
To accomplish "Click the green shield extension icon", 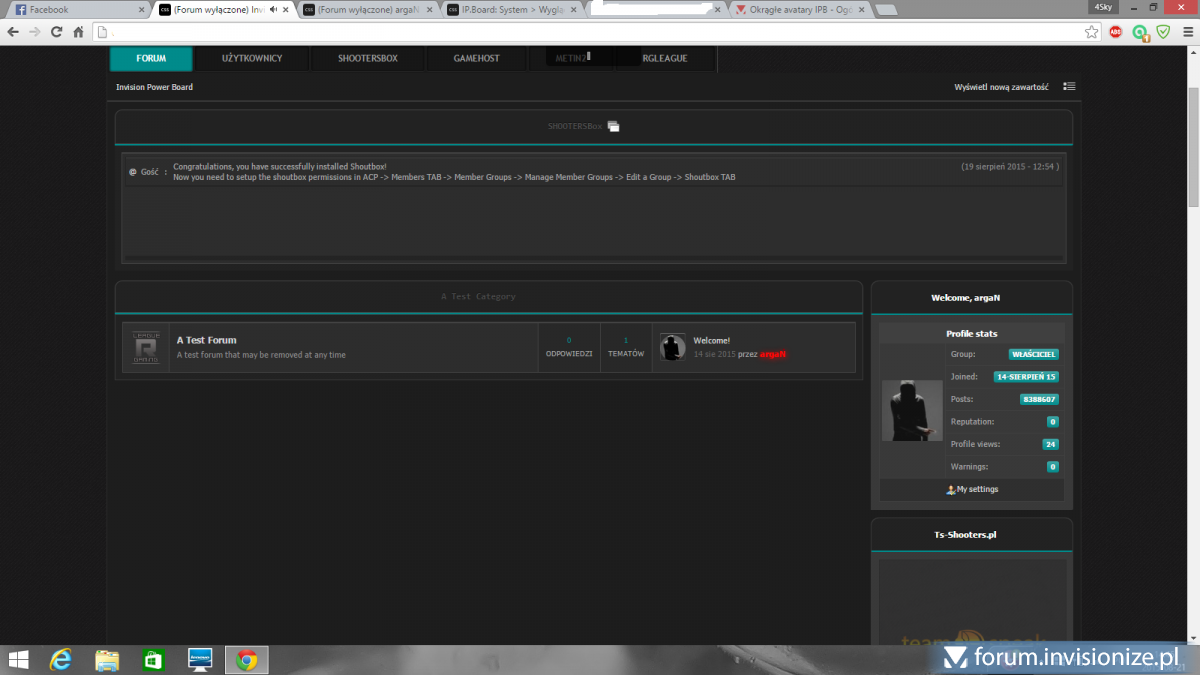I will pyautogui.click(x=1163, y=32).
